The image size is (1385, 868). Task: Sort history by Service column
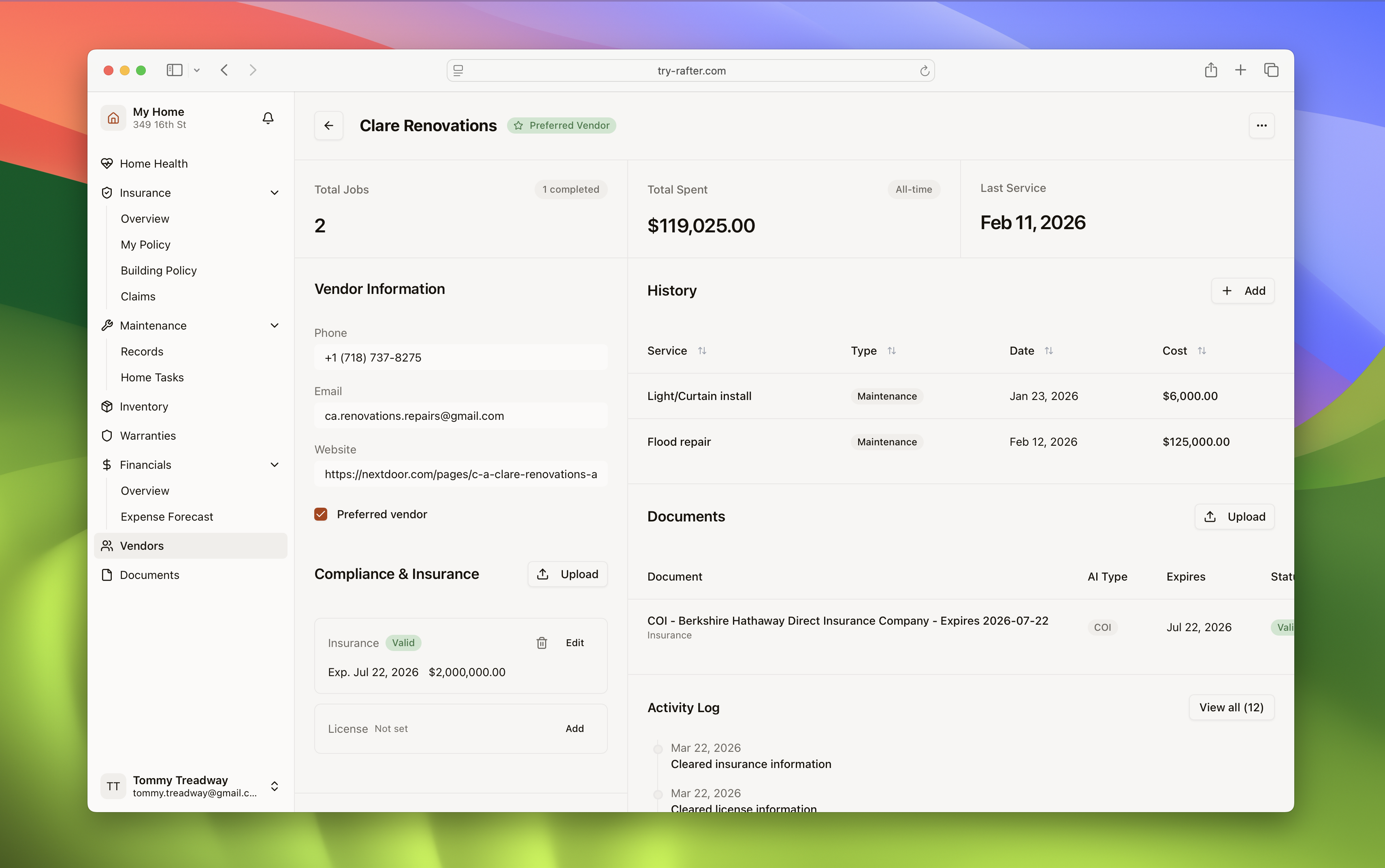click(x=702, y=351)
